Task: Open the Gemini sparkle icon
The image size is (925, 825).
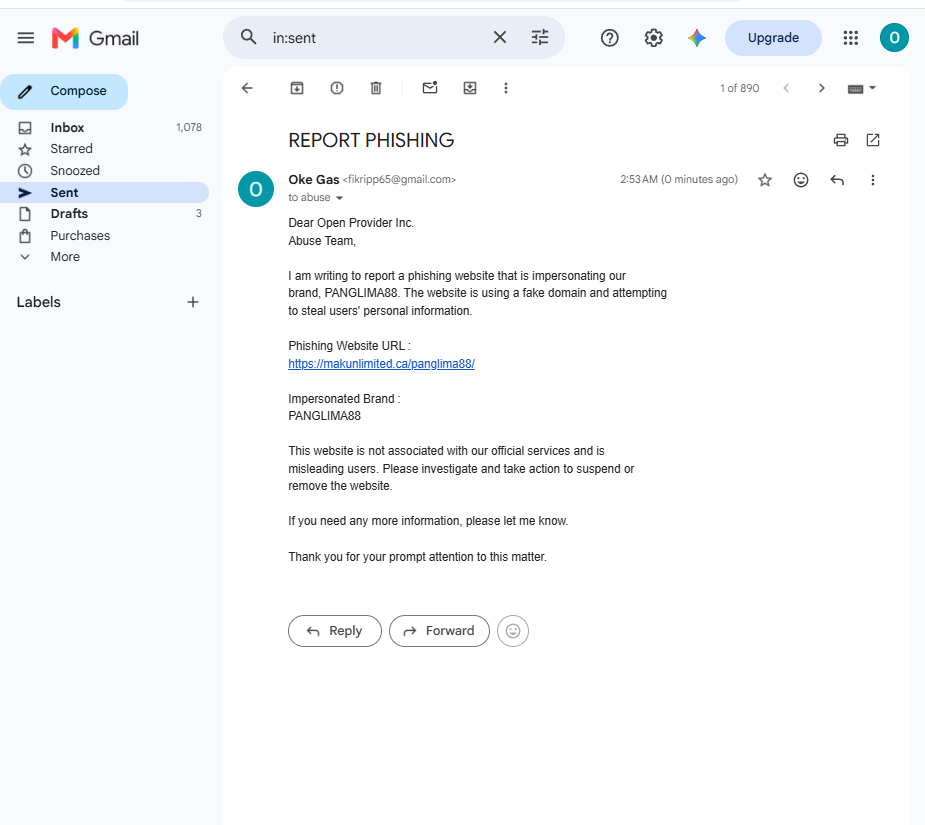Action: pos(697,38)
